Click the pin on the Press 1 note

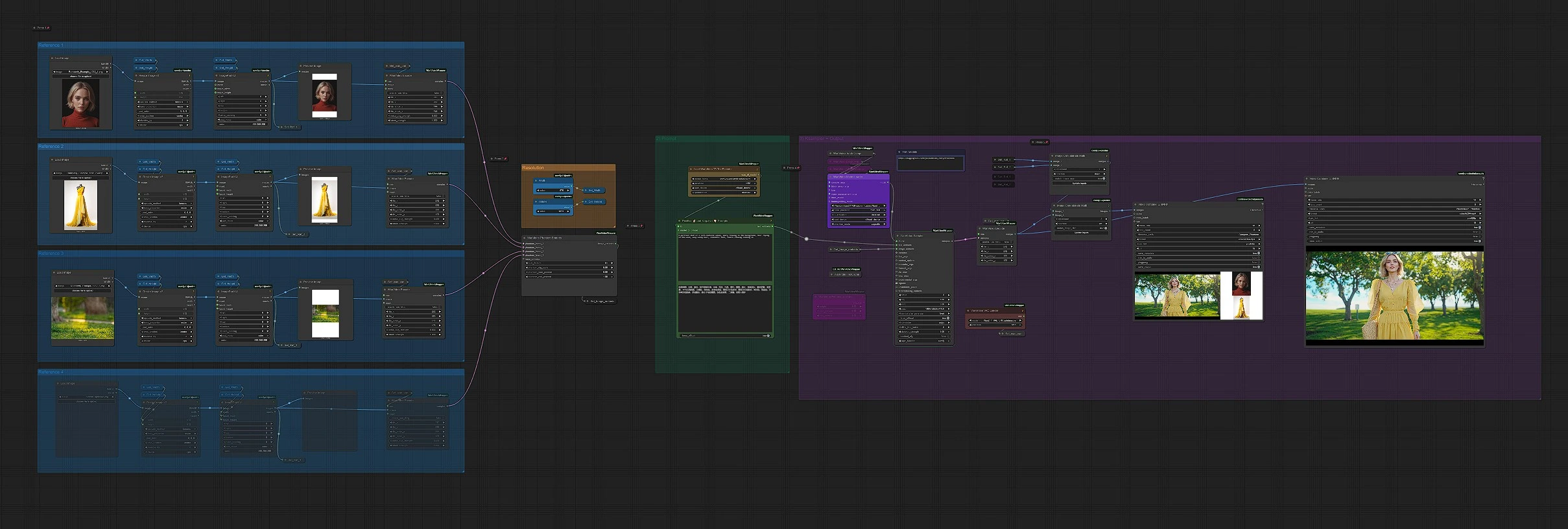point(47,28)
